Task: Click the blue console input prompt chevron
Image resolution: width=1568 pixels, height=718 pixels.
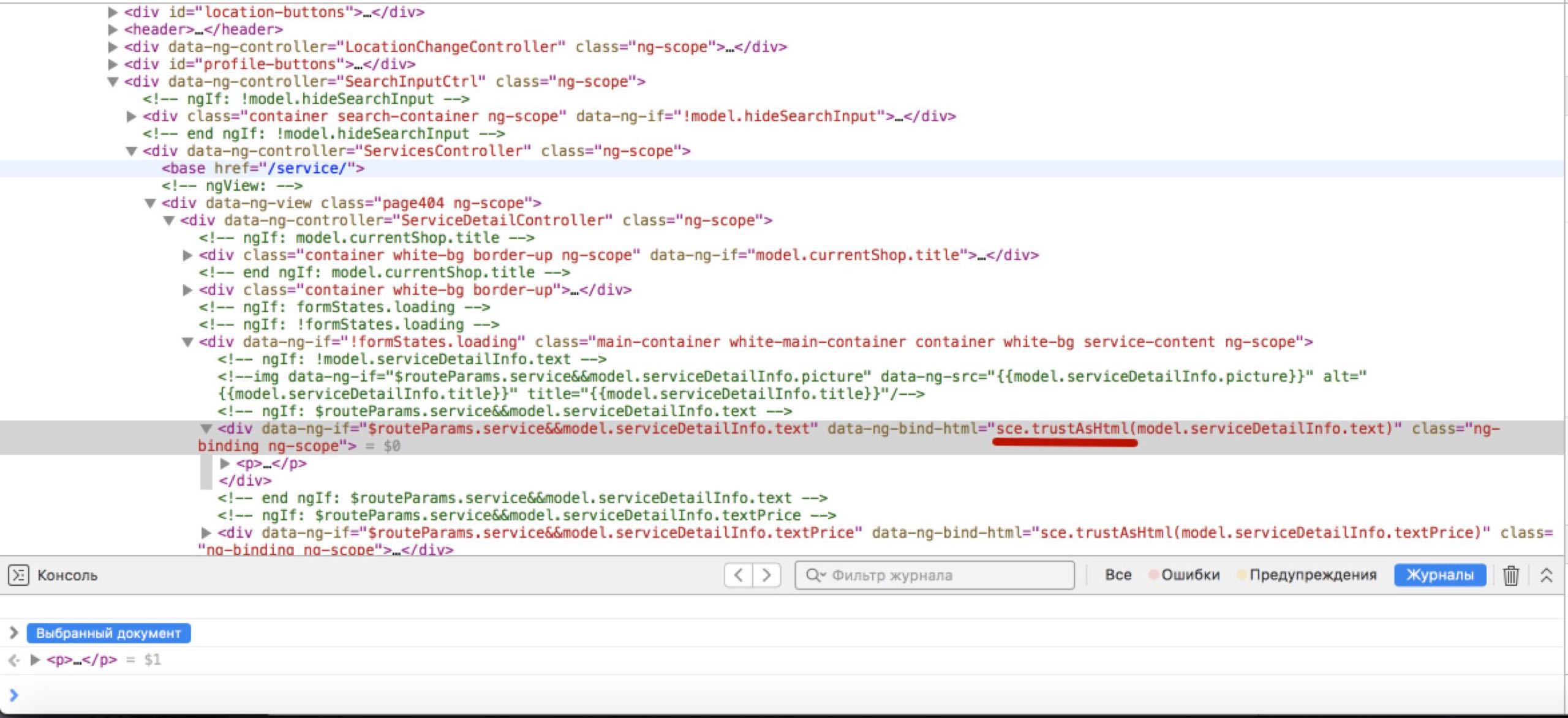Action: tap(13, 695)
